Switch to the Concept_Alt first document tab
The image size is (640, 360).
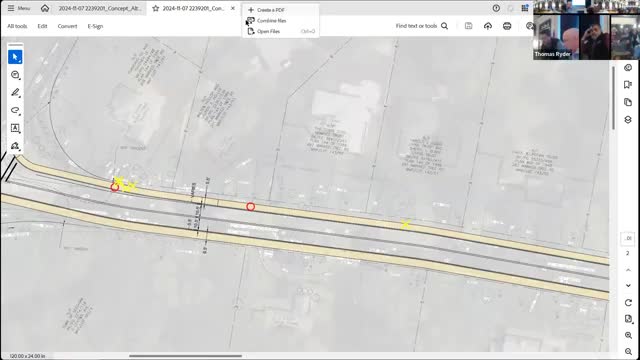point(100,8)
